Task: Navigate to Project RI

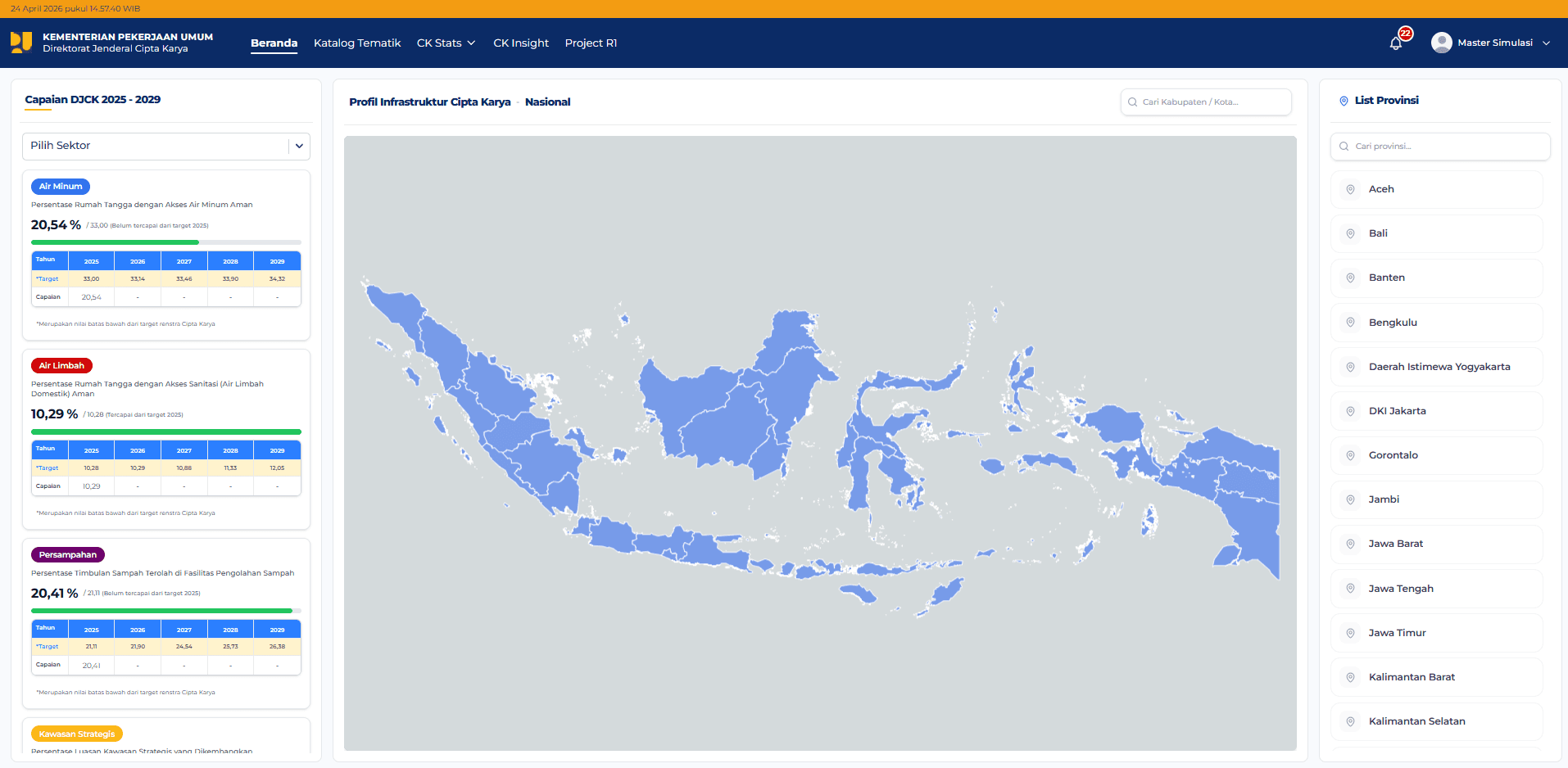Action: pyautogui.click(x=591, y=43)
